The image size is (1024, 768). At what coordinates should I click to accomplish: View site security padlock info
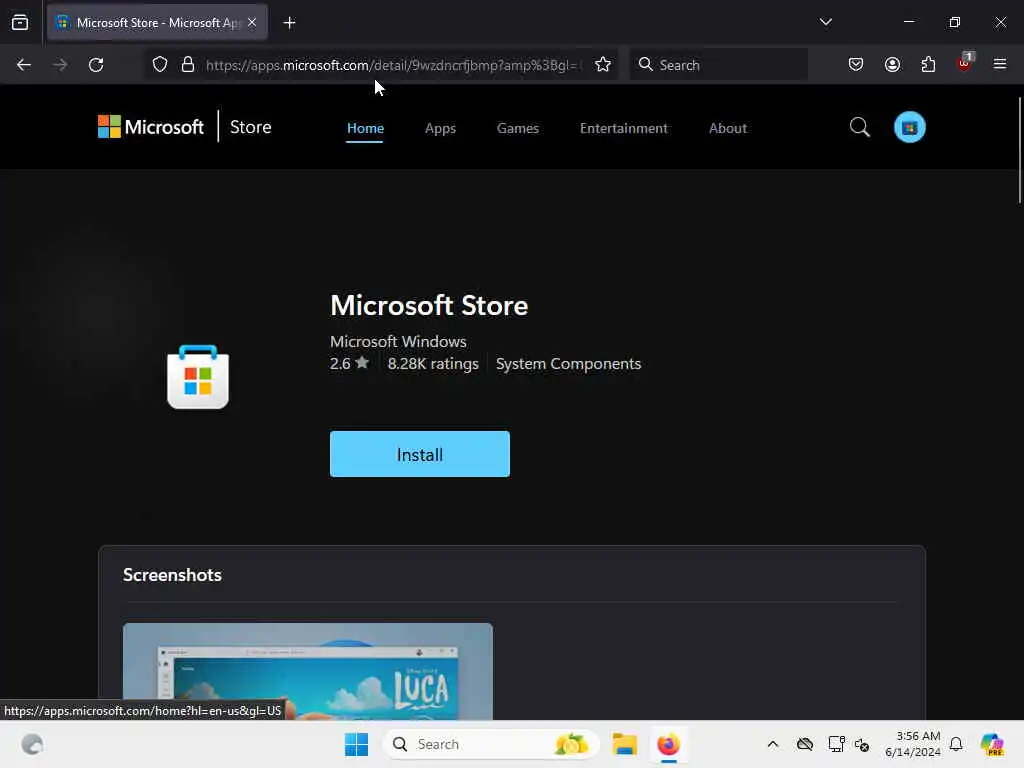[188, 65]
